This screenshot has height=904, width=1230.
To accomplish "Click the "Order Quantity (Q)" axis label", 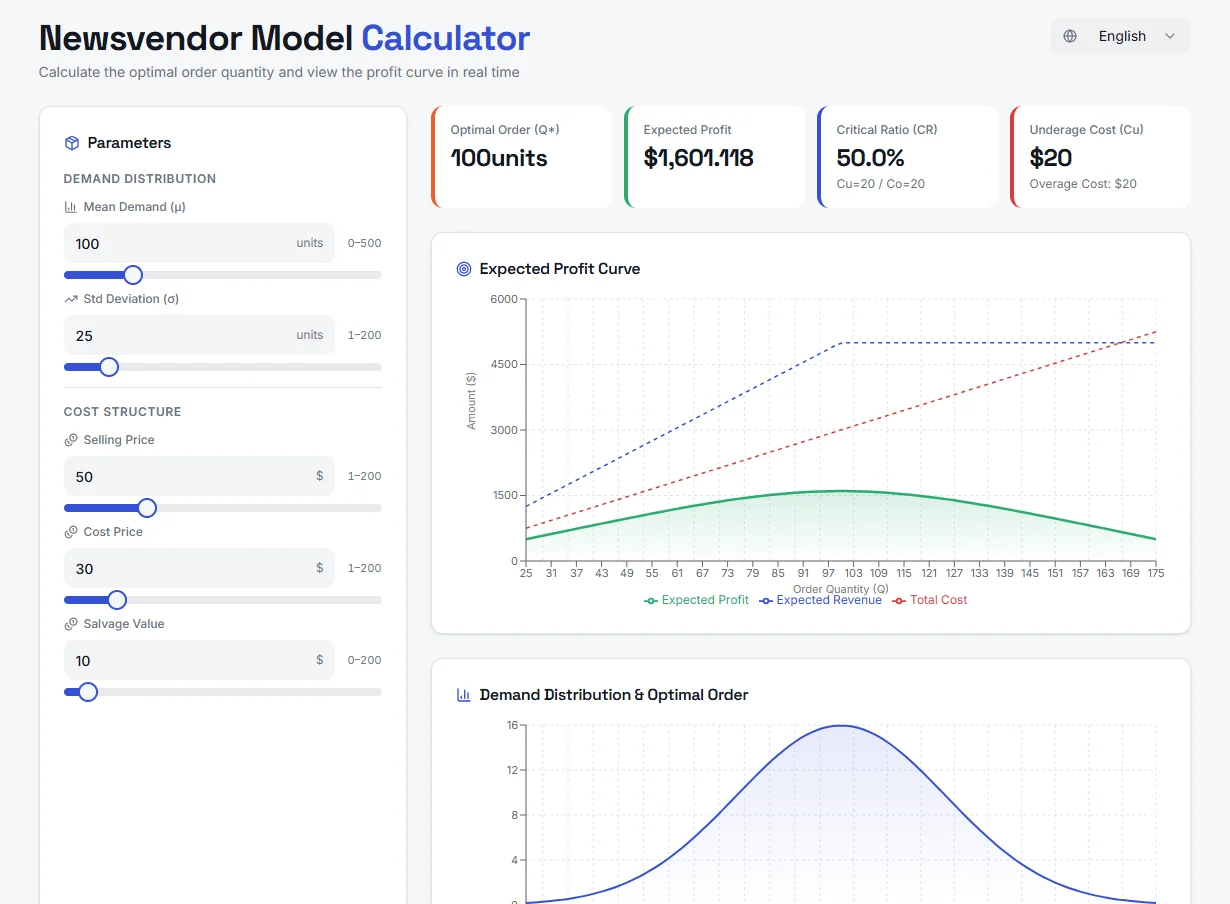I will (841, 589).
